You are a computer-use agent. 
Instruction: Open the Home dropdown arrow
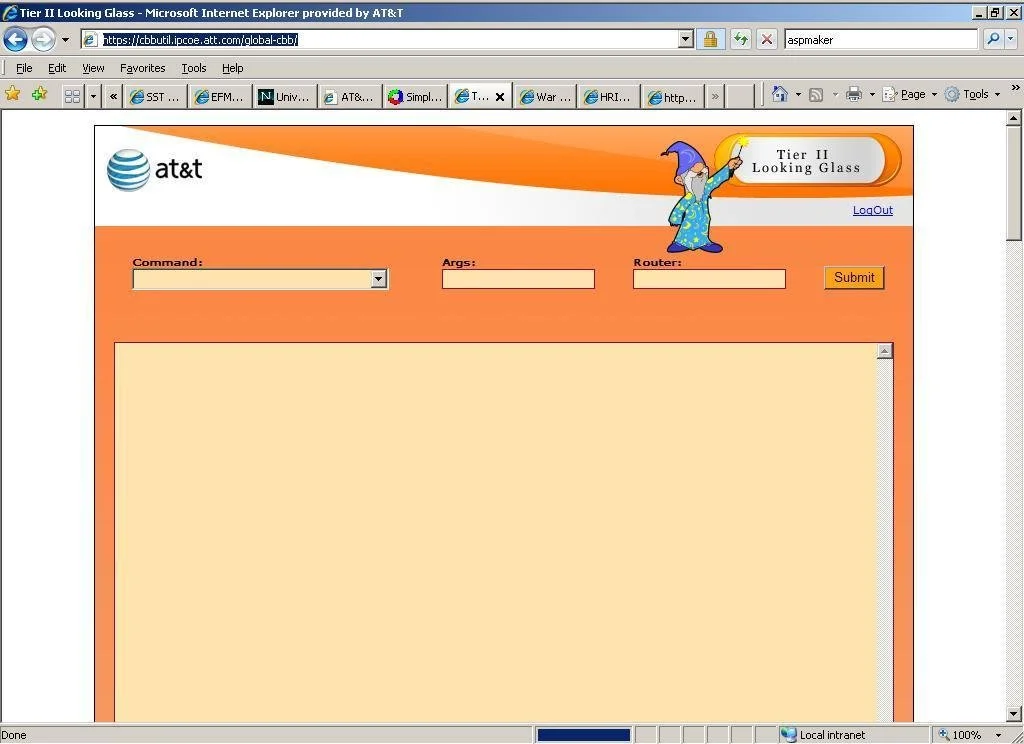click(x=798, y=95)
